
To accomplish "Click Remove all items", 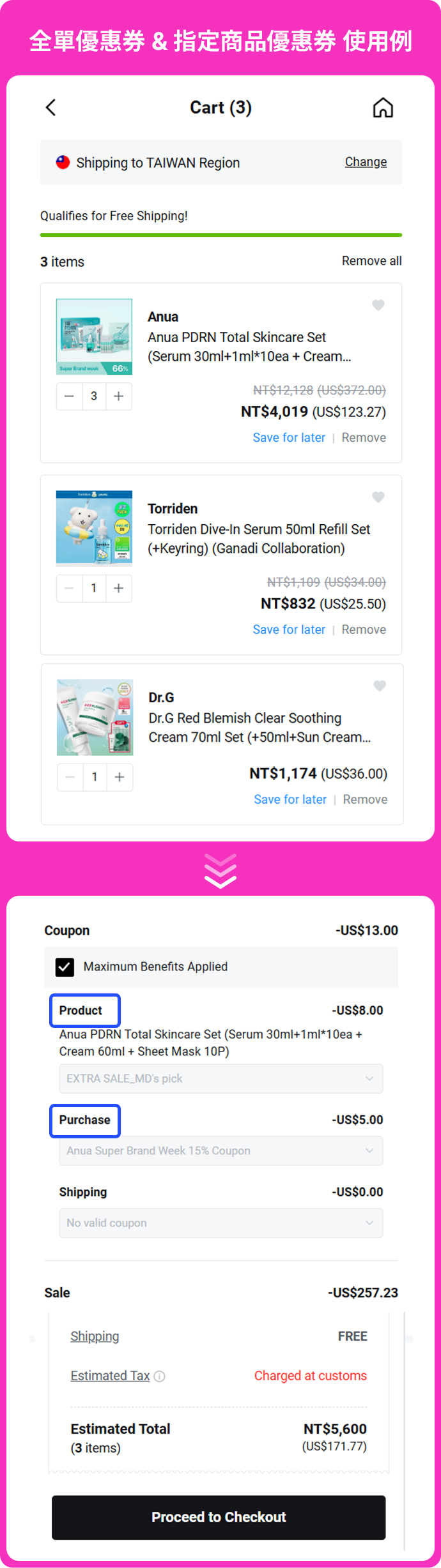I will (x=372, y=261).
